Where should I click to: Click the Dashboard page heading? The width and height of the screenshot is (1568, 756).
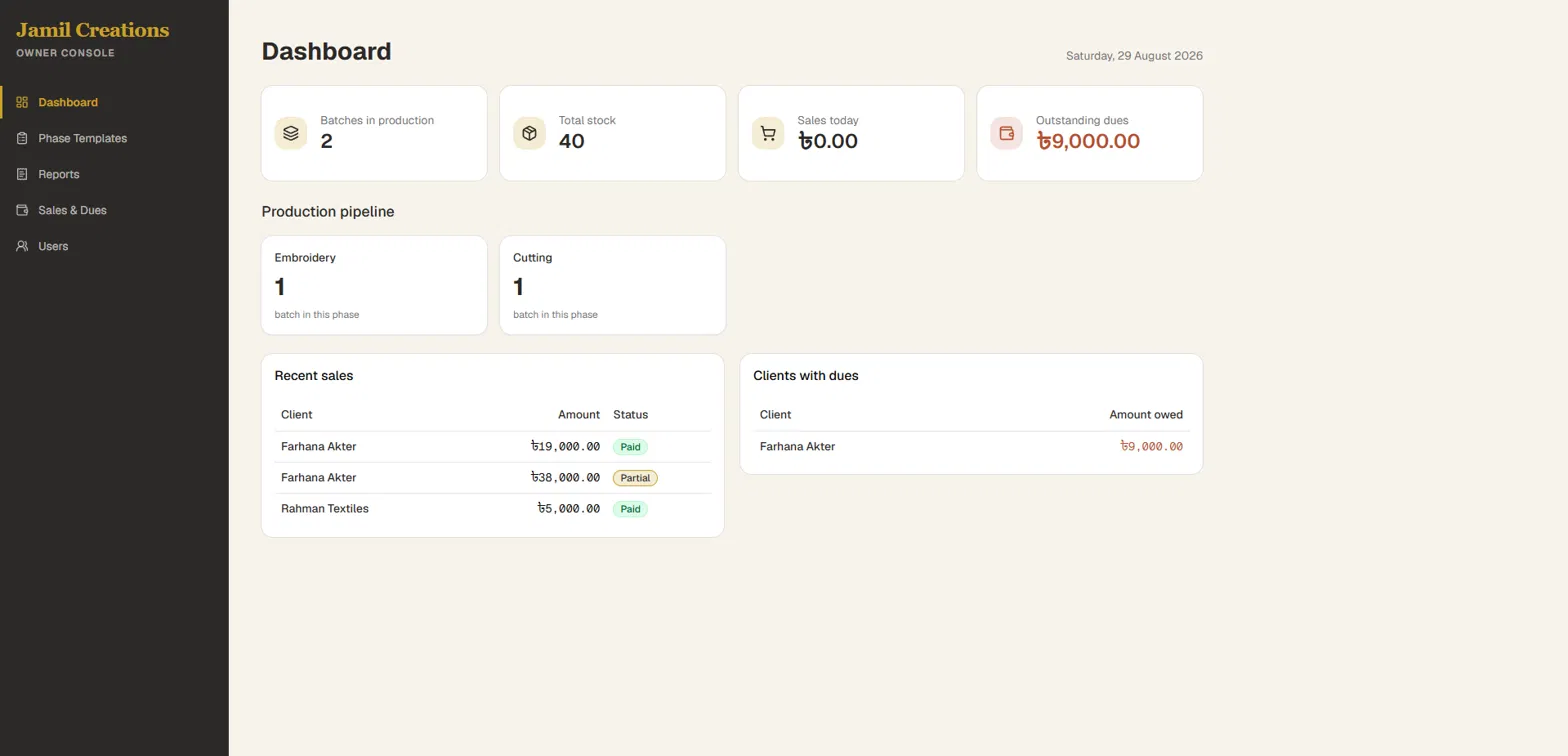326,52
